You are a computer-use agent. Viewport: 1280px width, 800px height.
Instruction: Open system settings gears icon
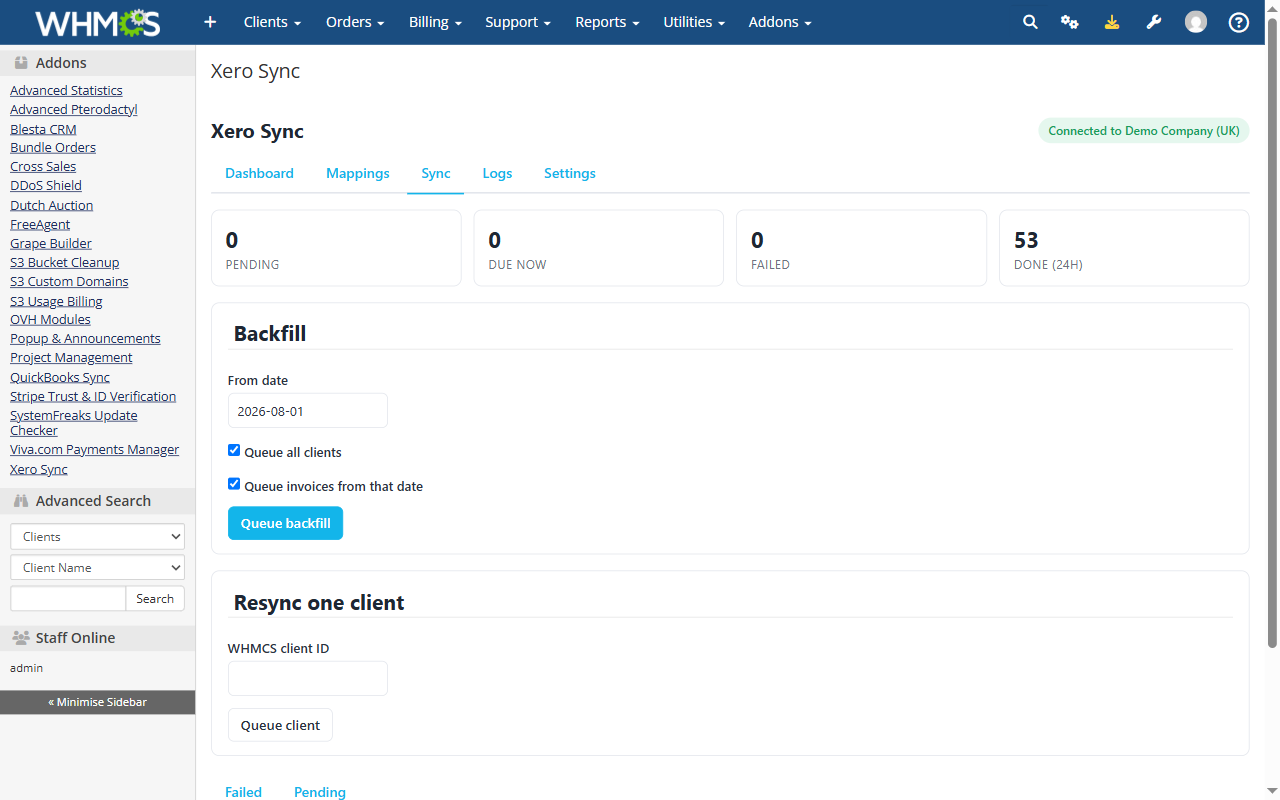pyautogui.click(x=1070, y=22)
